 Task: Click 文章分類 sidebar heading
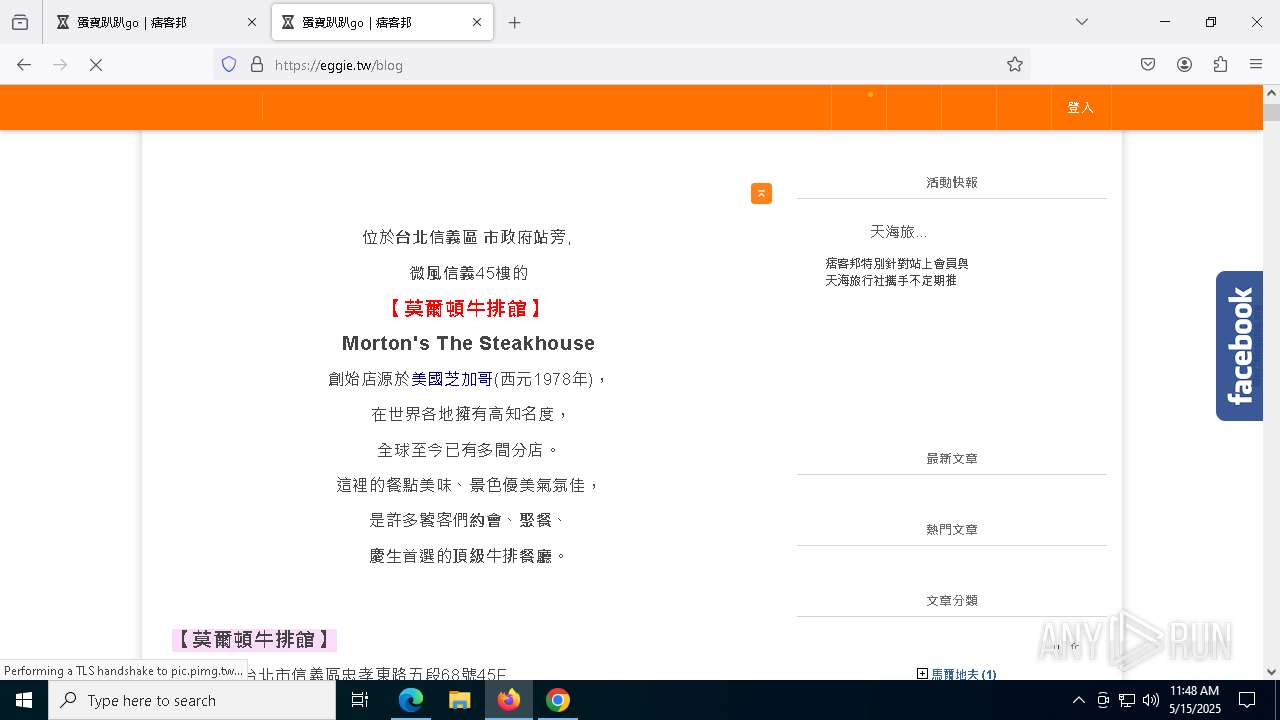pyautogui.click(x=951, y=600)
